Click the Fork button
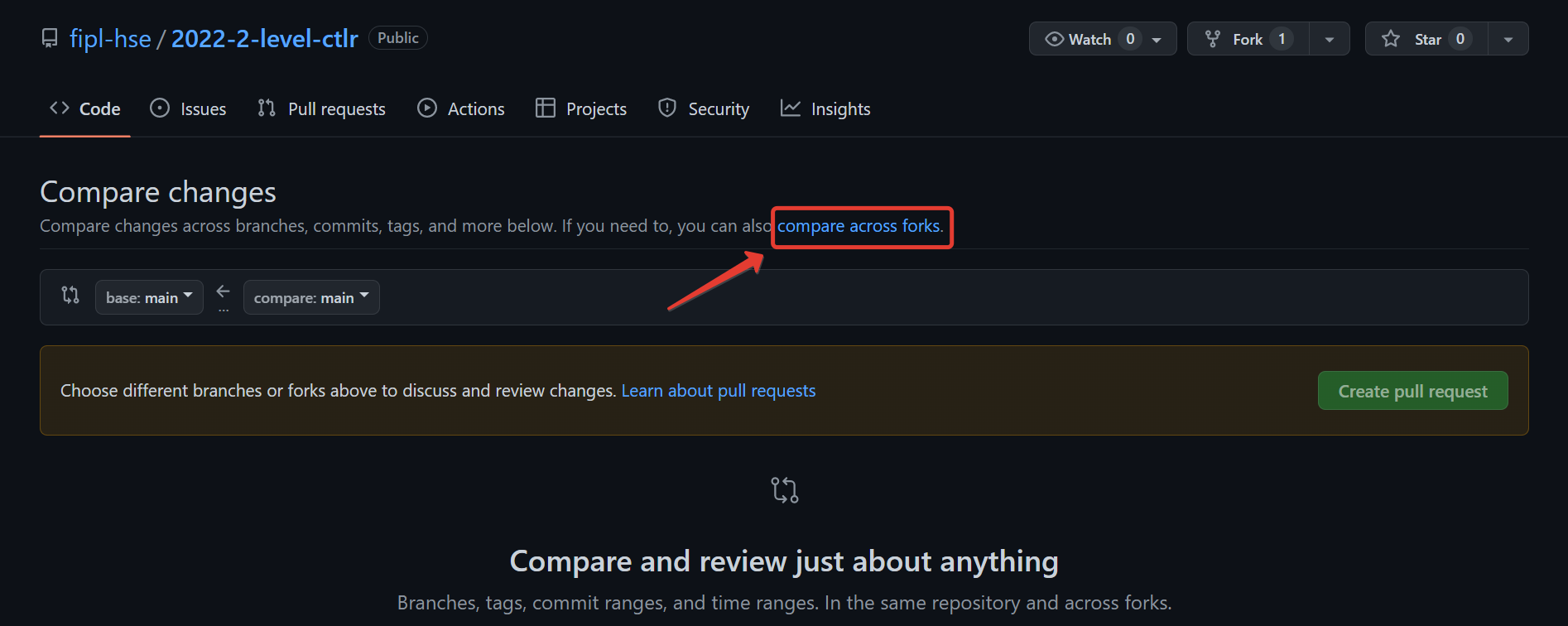 click(1248, 39)
